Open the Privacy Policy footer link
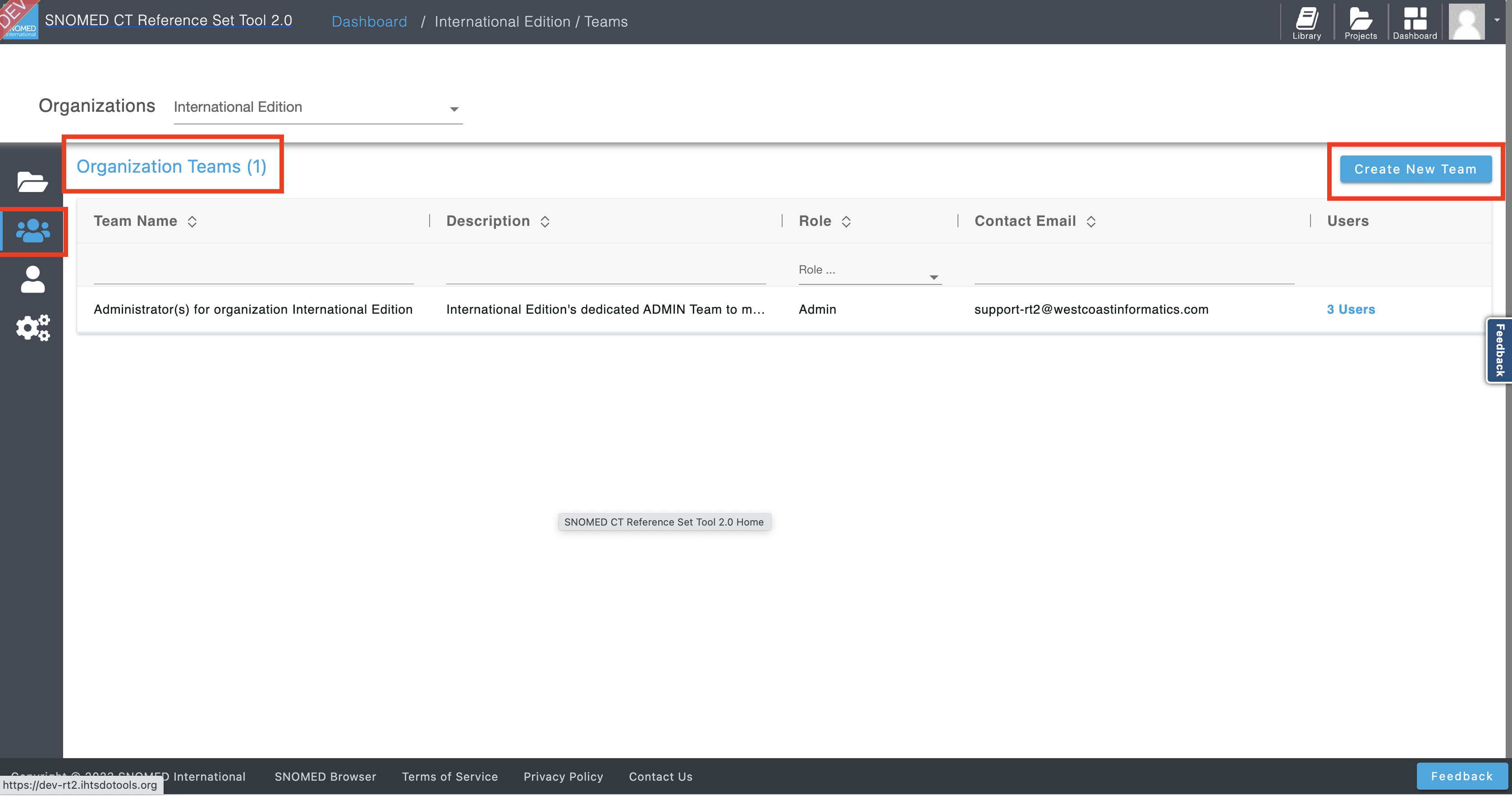The width and height of the screenshot is (1512, 796). click(563, 777)
